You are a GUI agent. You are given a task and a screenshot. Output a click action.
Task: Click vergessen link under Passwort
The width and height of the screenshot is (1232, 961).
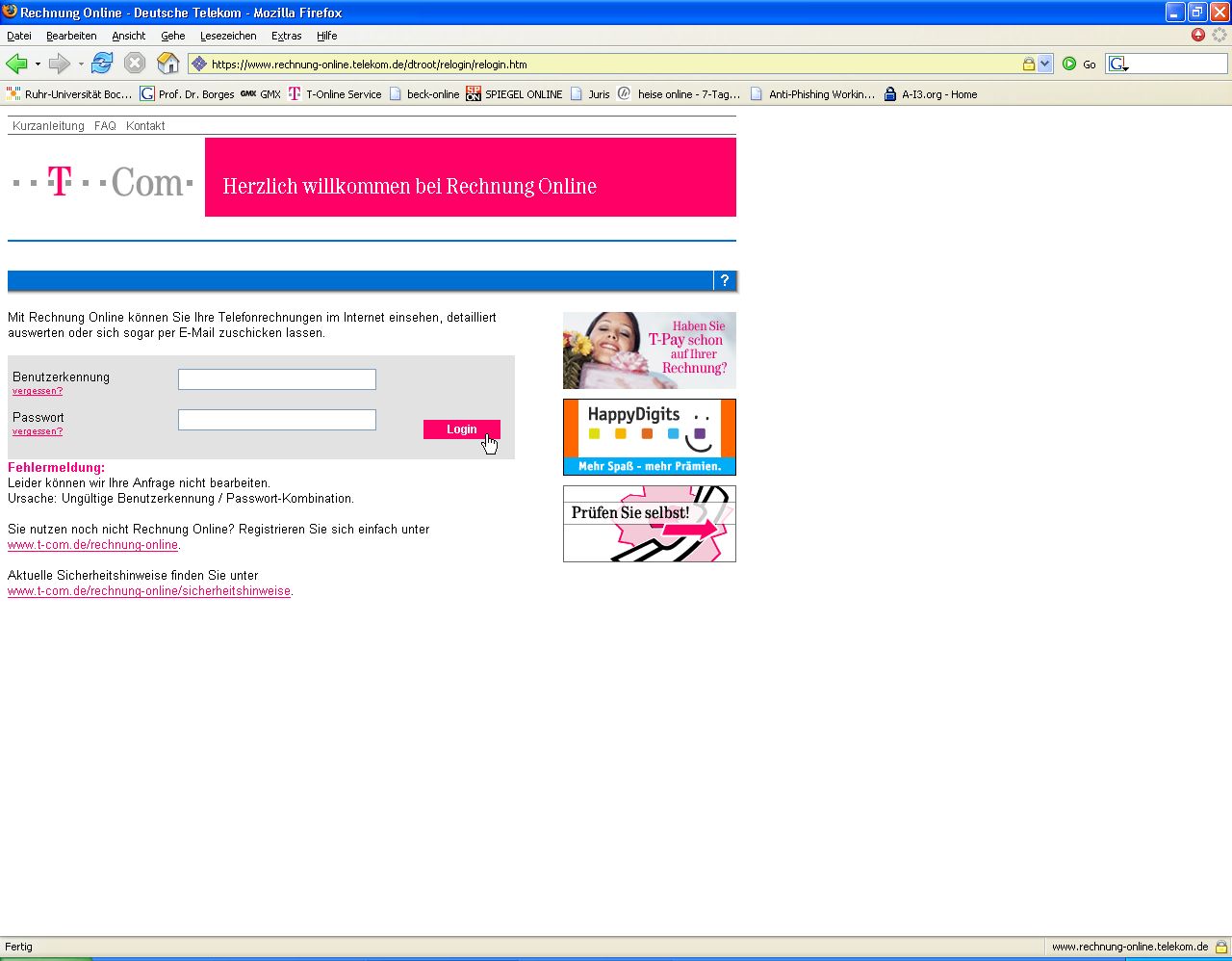(x=38, y=431)
